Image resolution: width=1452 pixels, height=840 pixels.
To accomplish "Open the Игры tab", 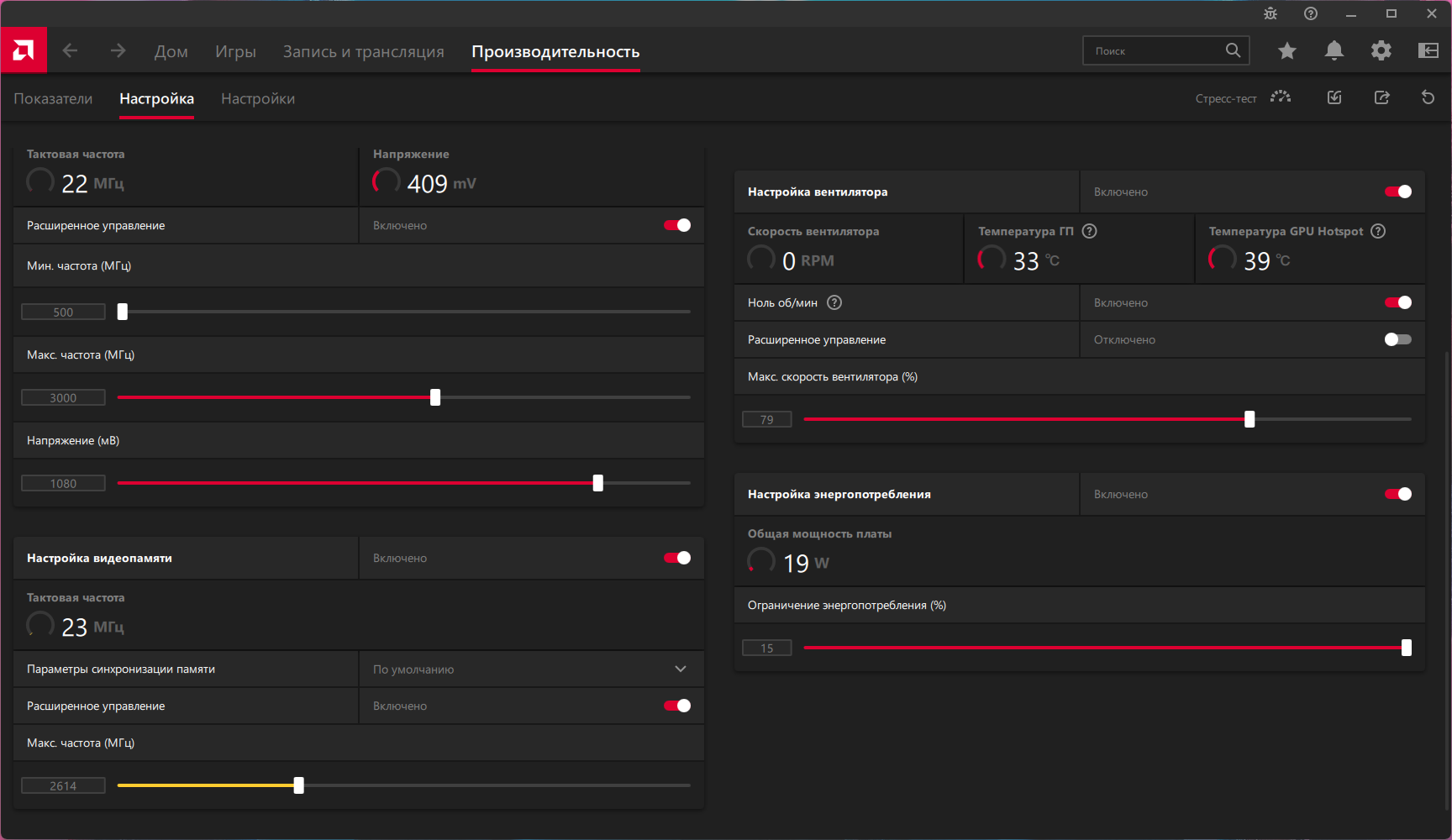I will [x=235, y=51].
